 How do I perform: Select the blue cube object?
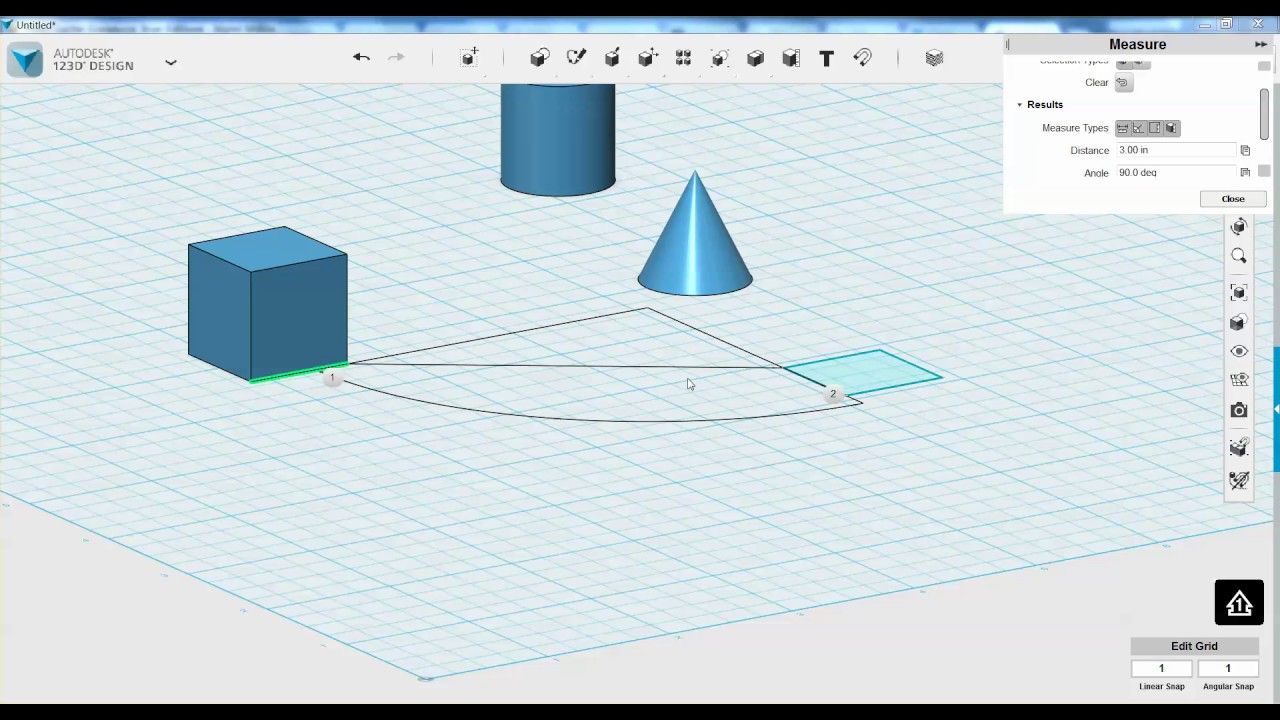[267, 303]
